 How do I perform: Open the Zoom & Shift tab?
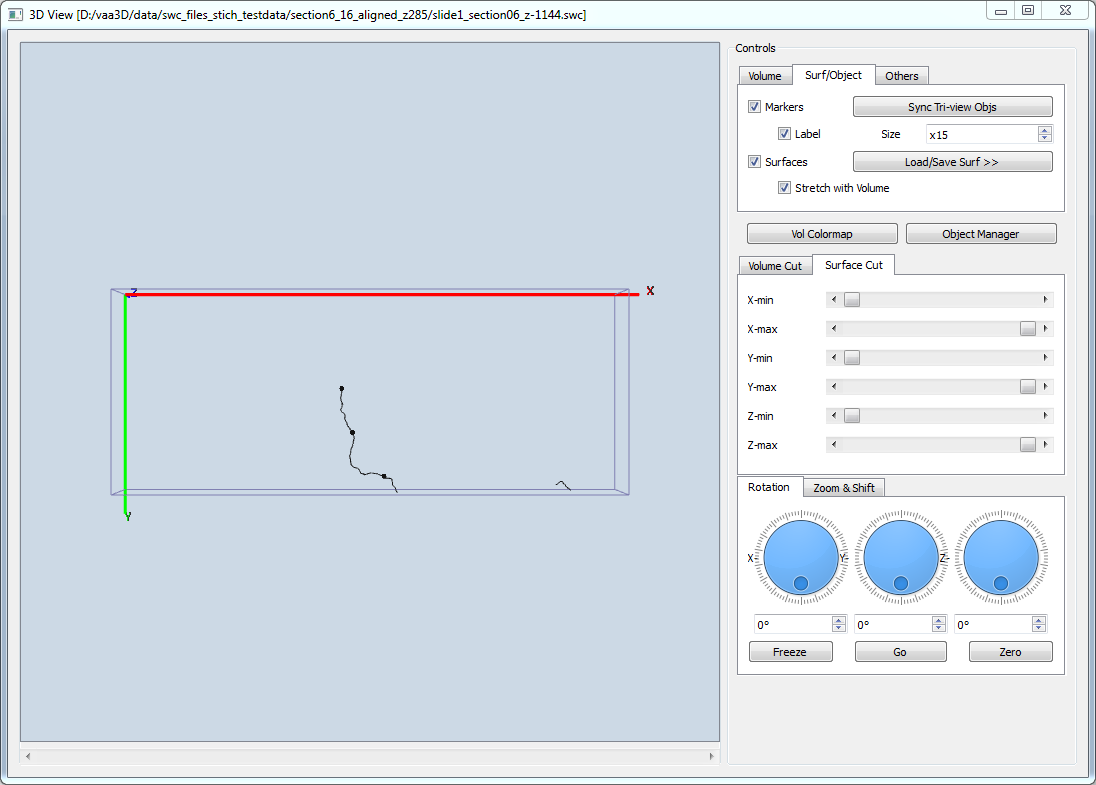coord(844,488)
